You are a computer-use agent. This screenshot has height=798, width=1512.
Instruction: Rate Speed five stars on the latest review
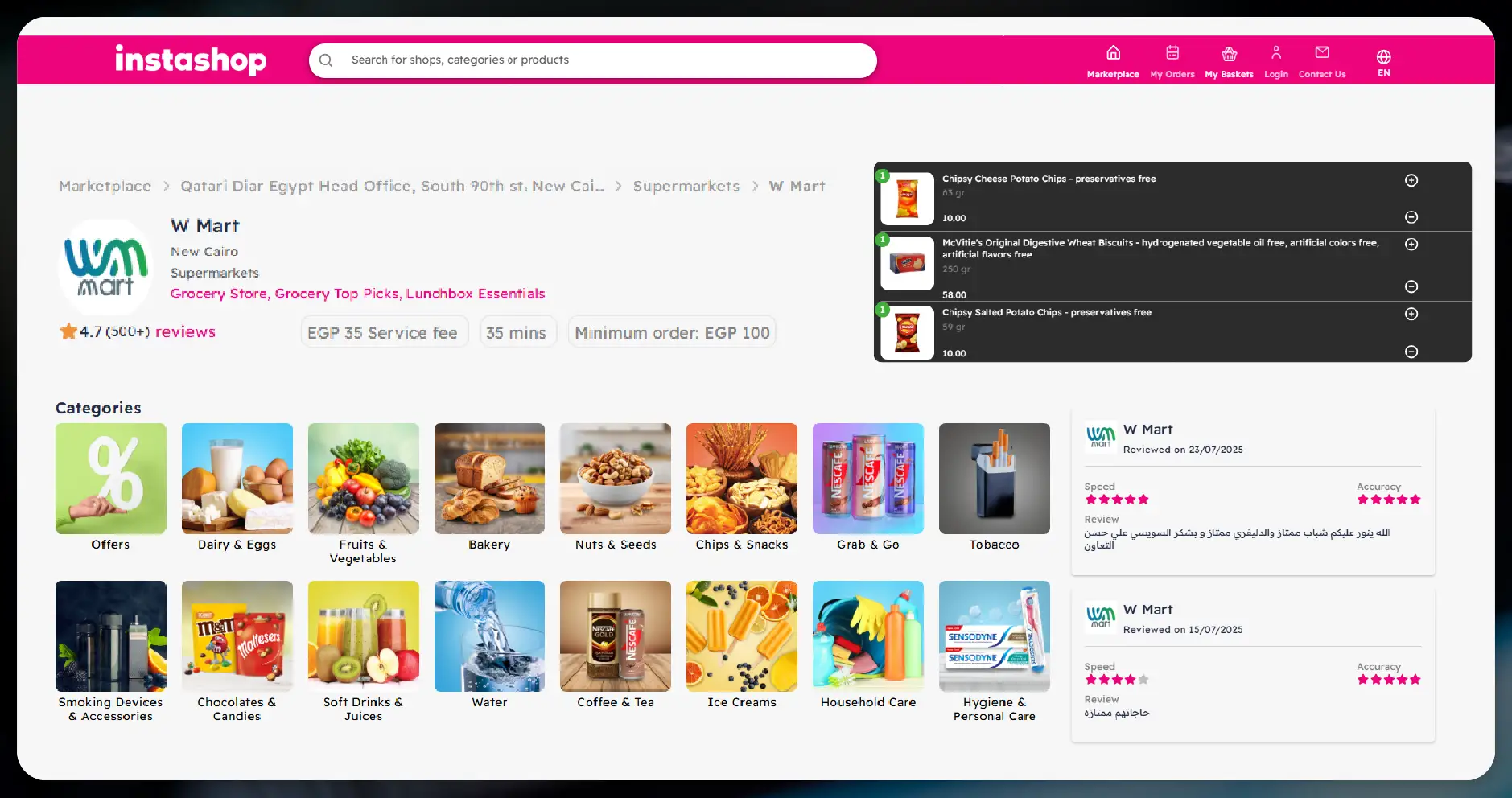click(1143, 499)
